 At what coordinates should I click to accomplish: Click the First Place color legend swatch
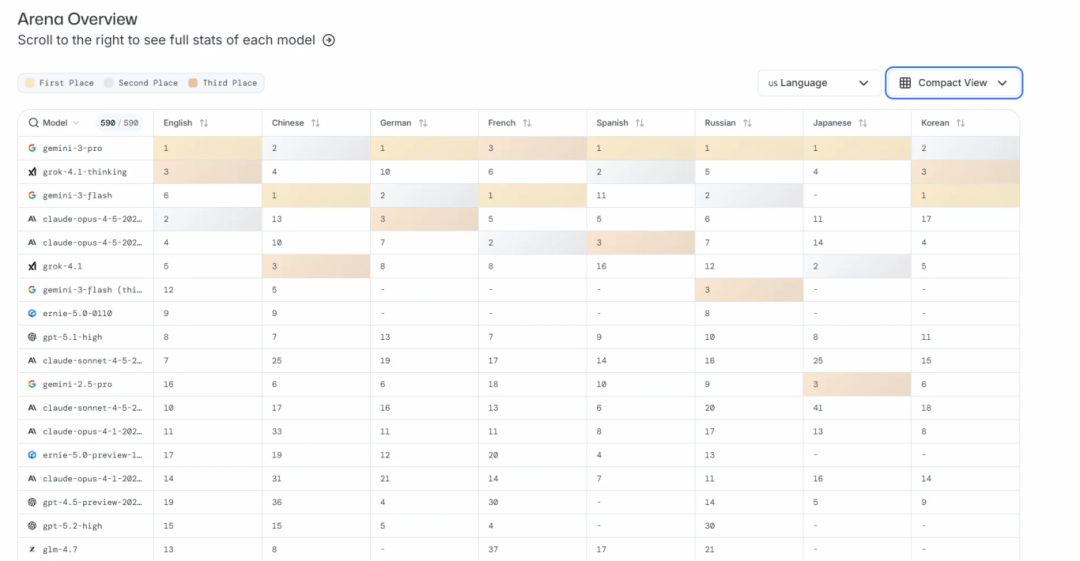[x=30, y=83]
